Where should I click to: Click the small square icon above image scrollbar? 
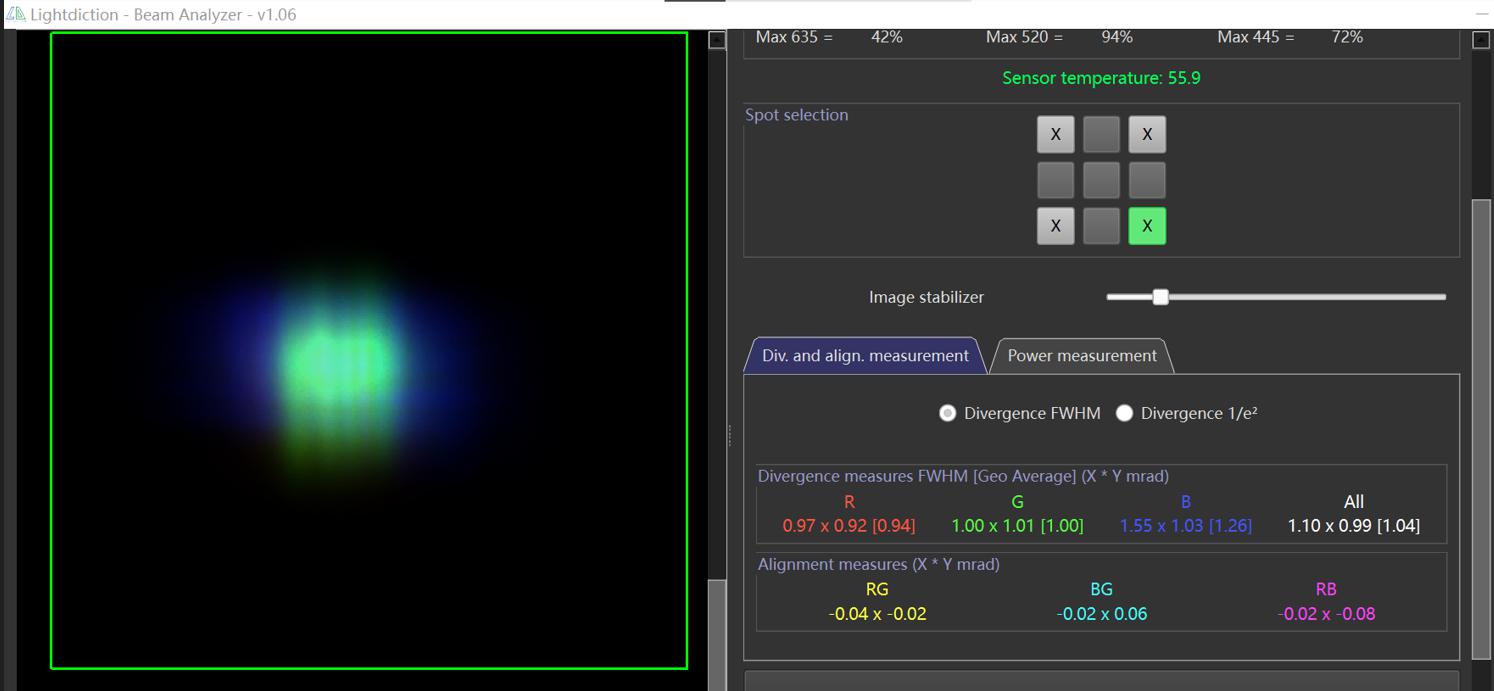coord(717,40)
